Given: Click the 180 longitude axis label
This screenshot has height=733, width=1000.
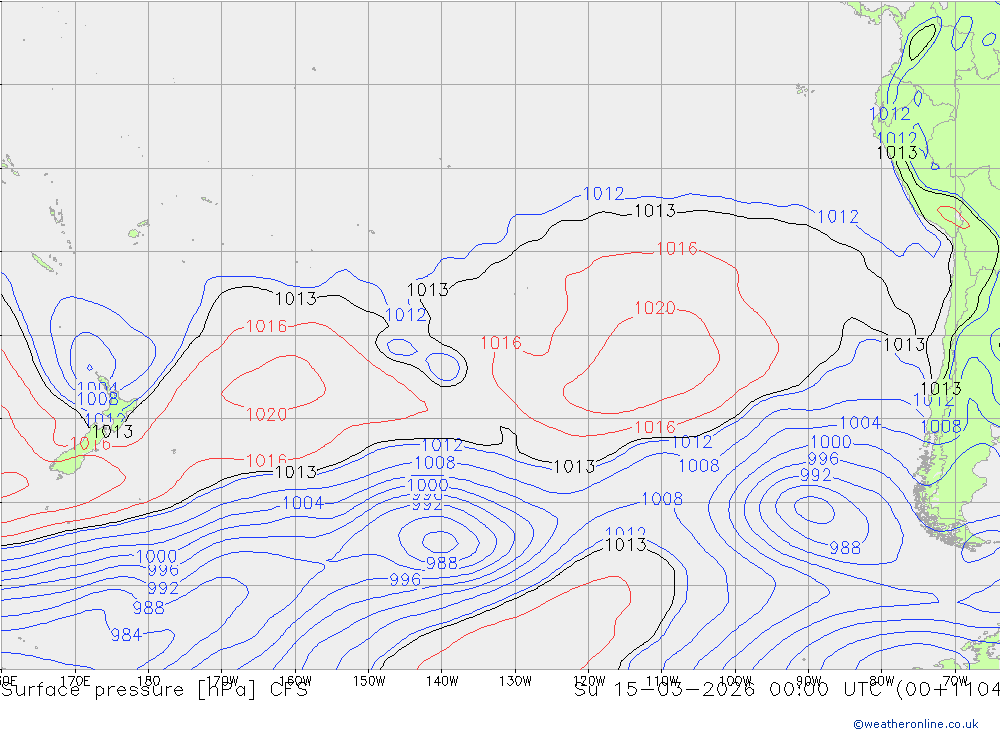Looking at the screenshot, I should [148, 680].
